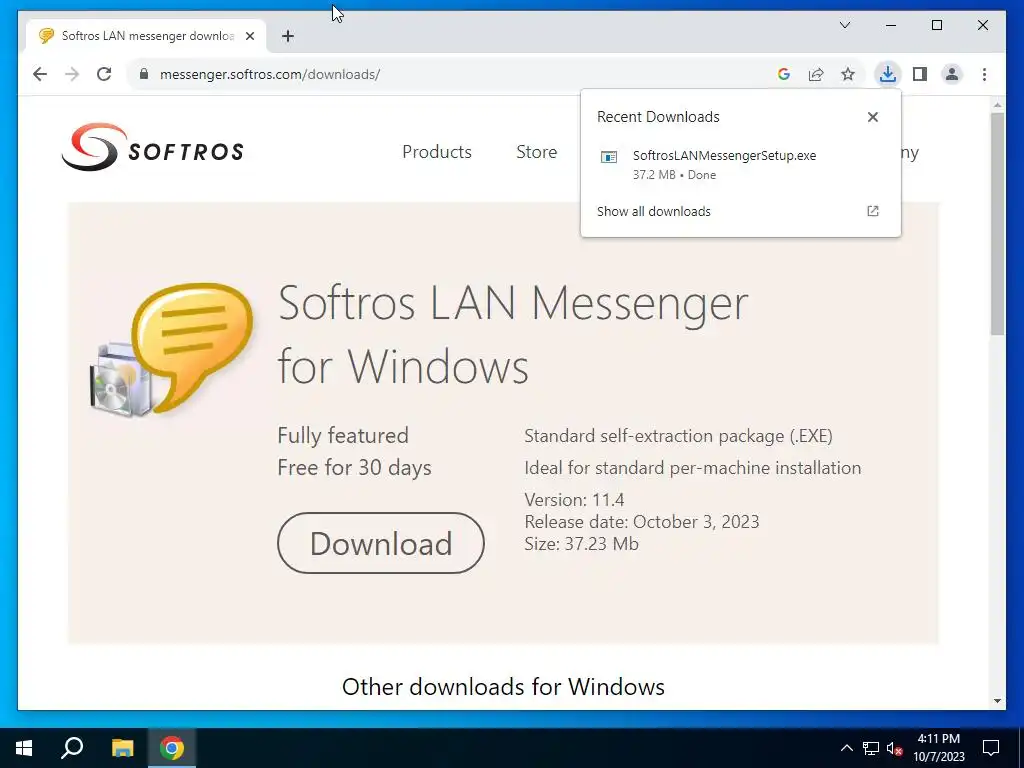The height and width of the screenshot is (768, 1024).
Task: Click the Download button
Action: pos(381,543)
